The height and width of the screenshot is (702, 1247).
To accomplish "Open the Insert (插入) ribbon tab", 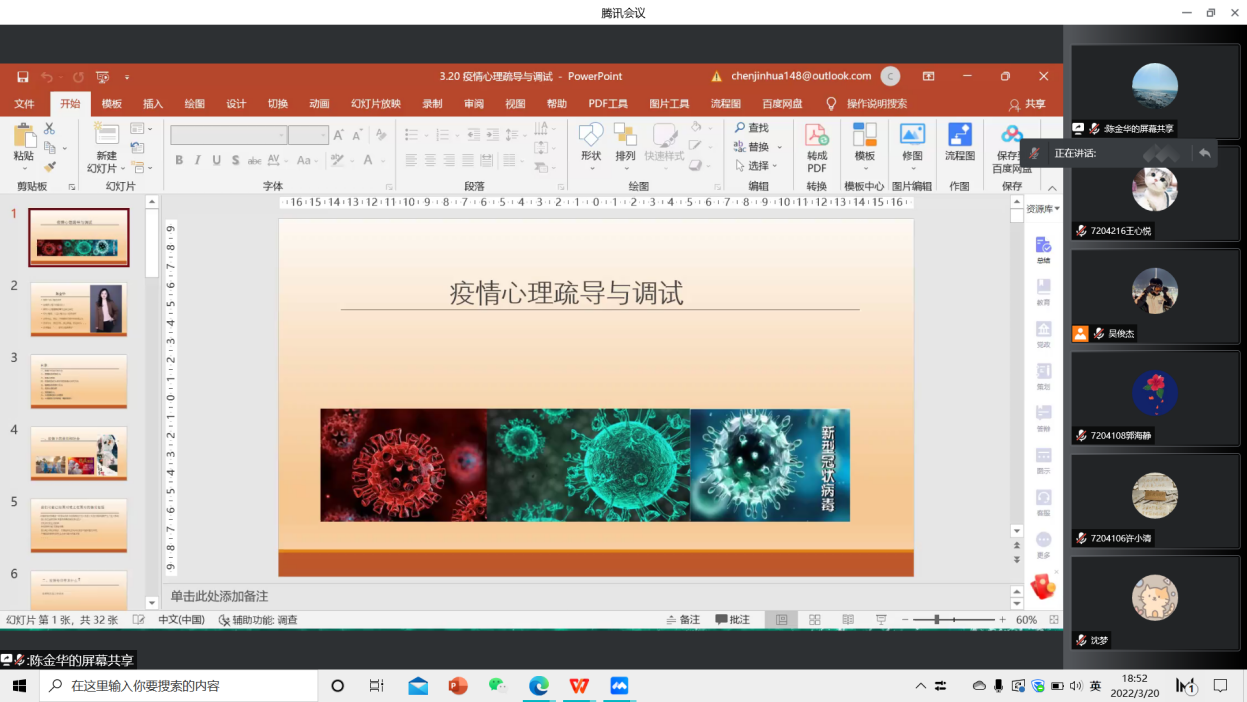I will [x=153, y=104].
